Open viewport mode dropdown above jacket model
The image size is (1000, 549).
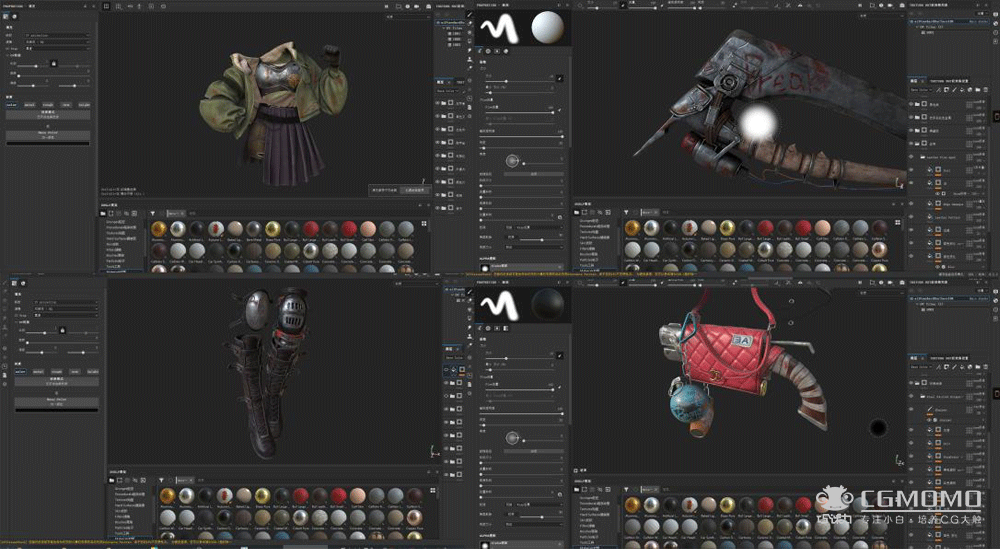pos(408,17)
